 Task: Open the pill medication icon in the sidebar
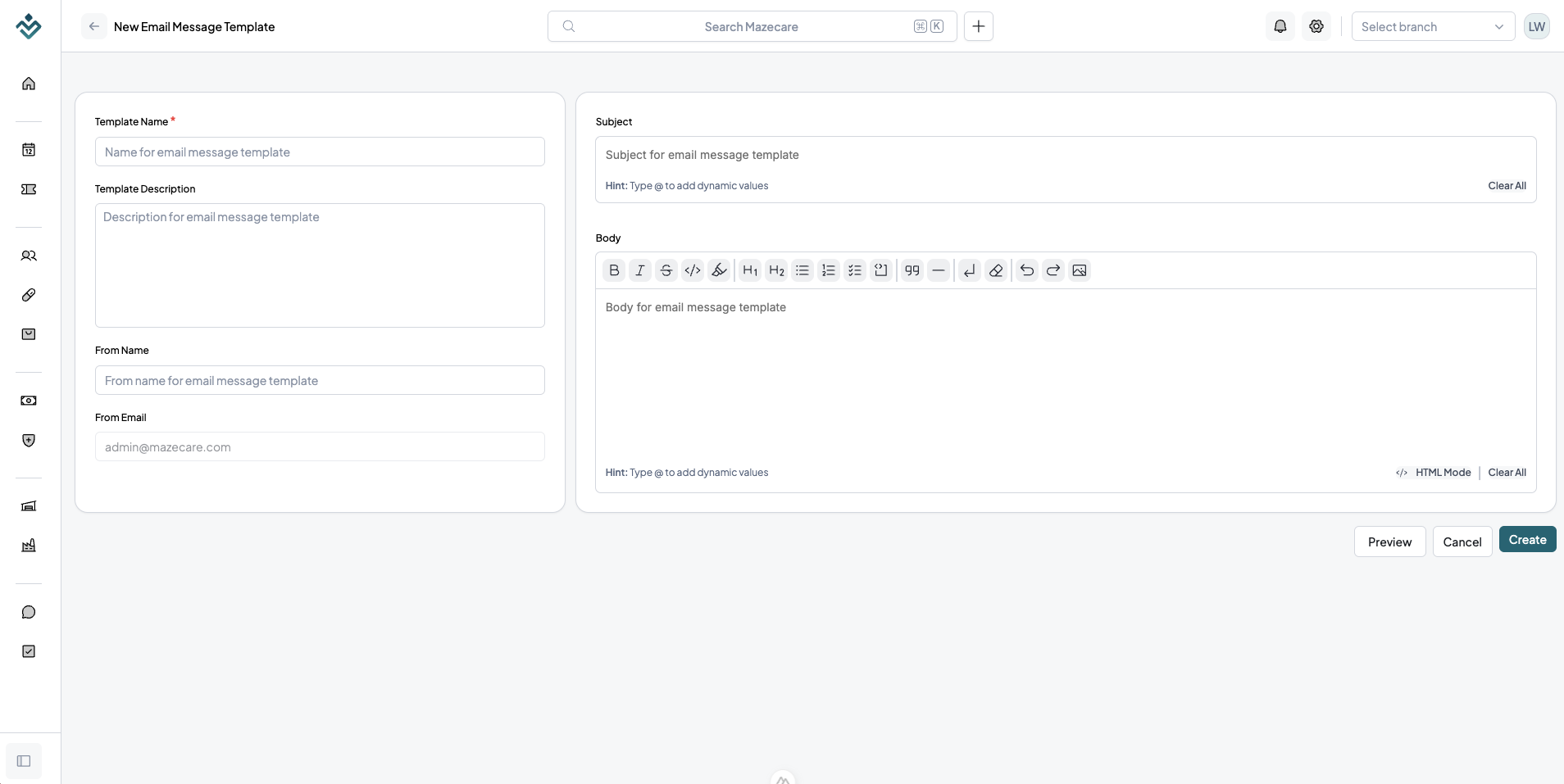click(x=29, y=295)
